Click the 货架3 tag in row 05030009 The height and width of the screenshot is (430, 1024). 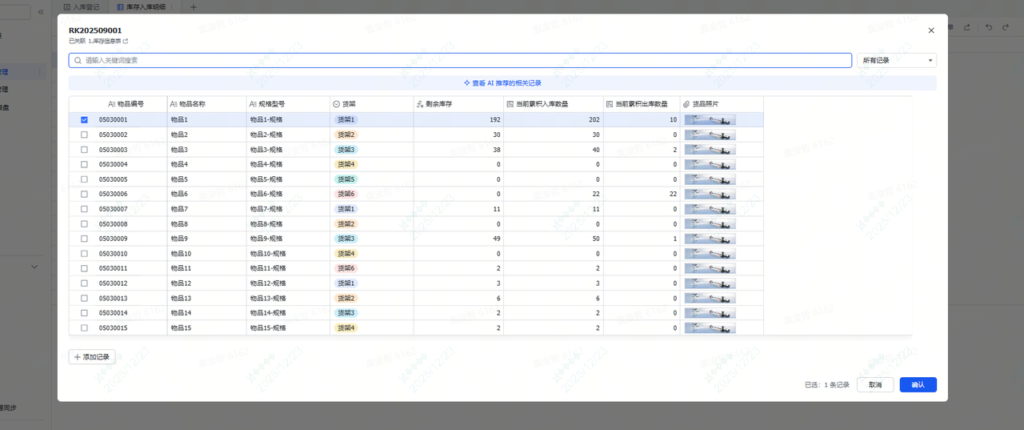click(345, 239)
